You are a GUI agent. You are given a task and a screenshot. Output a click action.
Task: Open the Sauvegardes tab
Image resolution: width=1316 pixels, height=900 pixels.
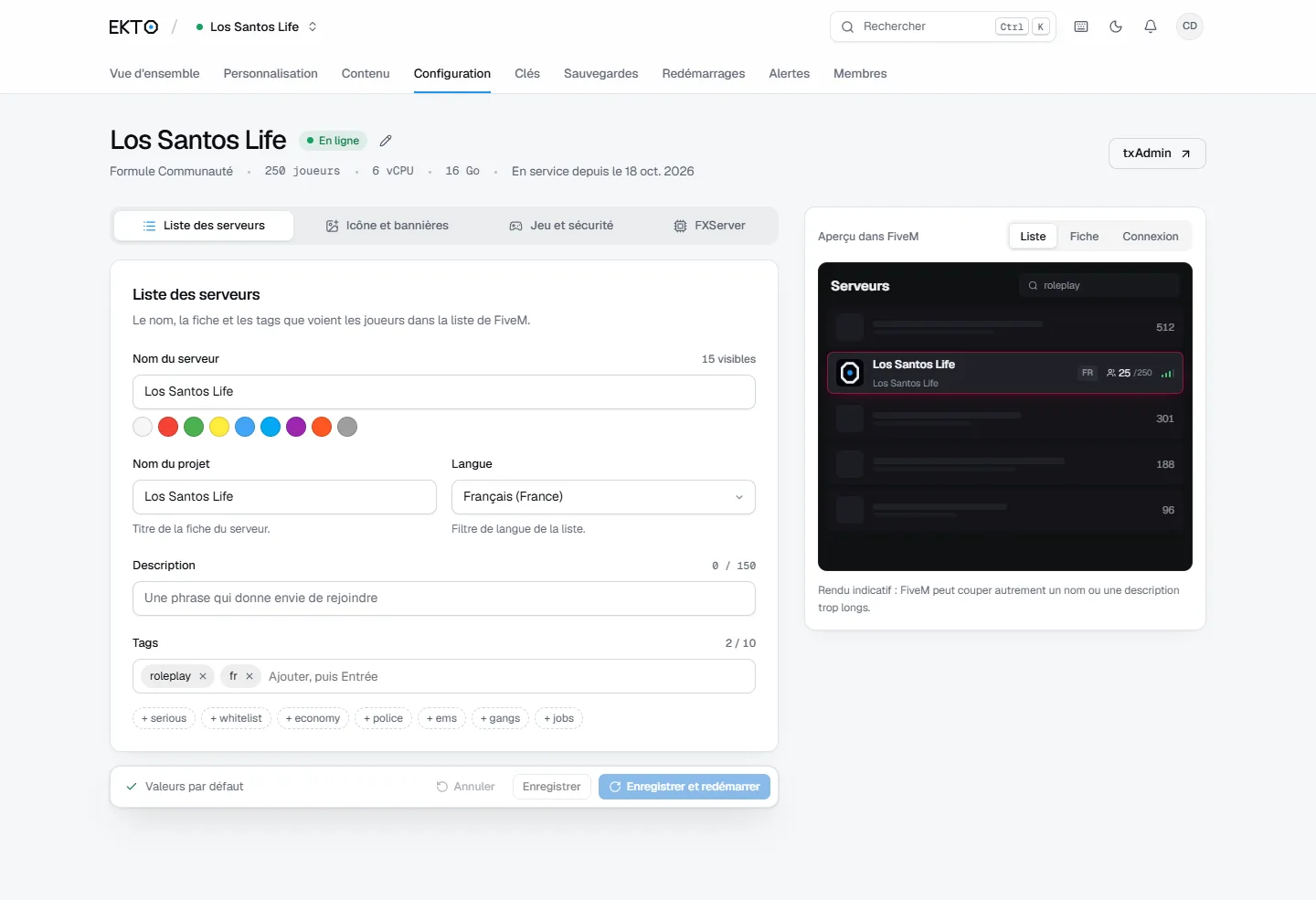(x=601, y=74)
